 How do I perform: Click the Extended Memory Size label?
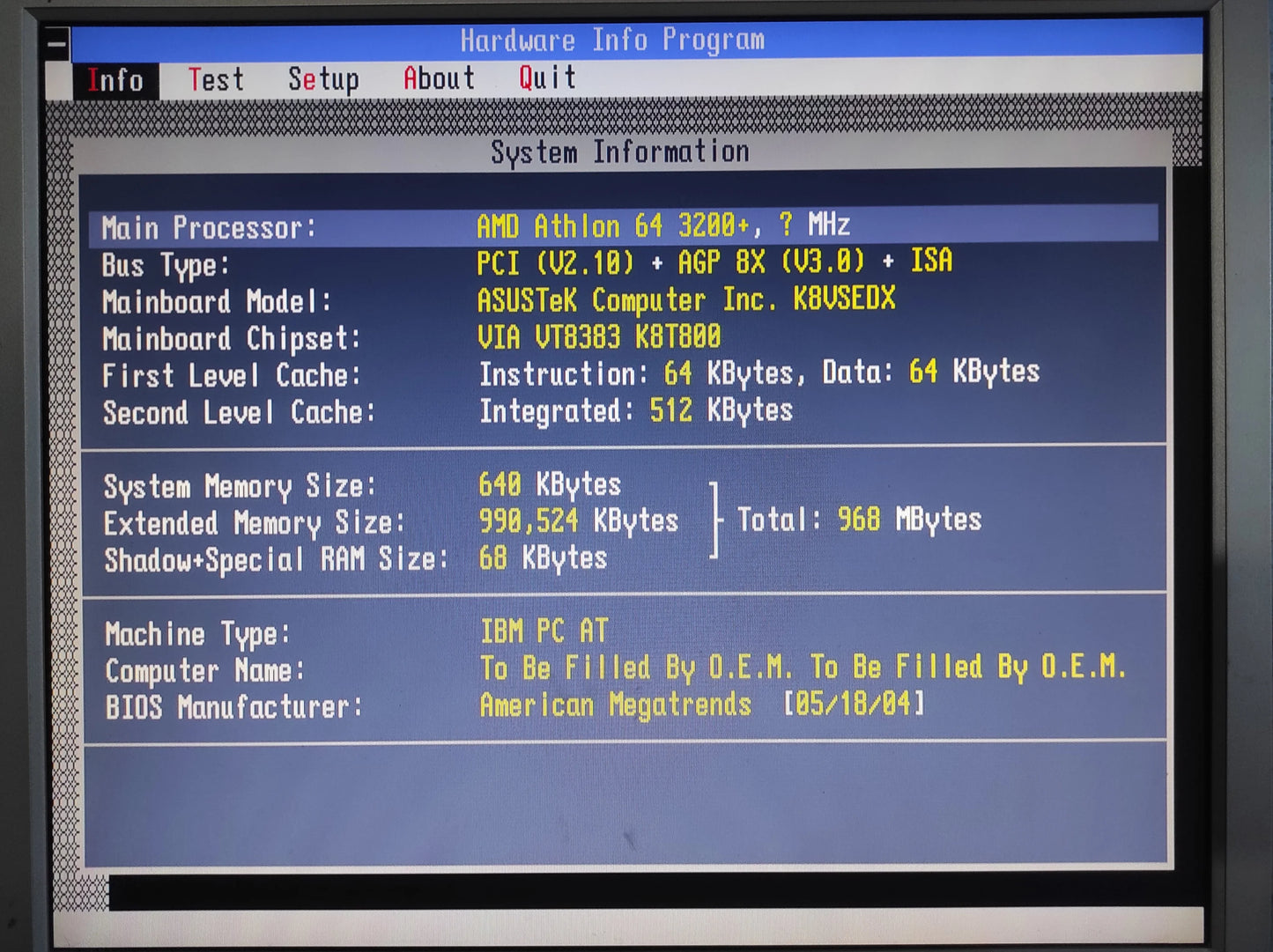[x=255, y=524]
